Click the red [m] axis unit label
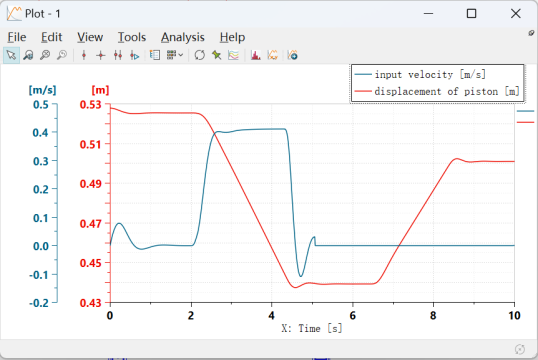 (100, 90)
